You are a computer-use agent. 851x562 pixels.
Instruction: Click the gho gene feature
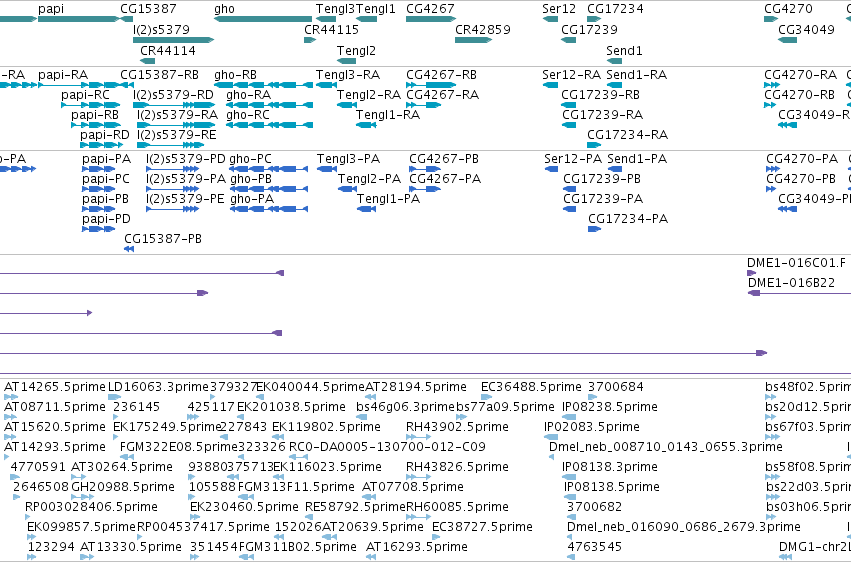[263, 19]
